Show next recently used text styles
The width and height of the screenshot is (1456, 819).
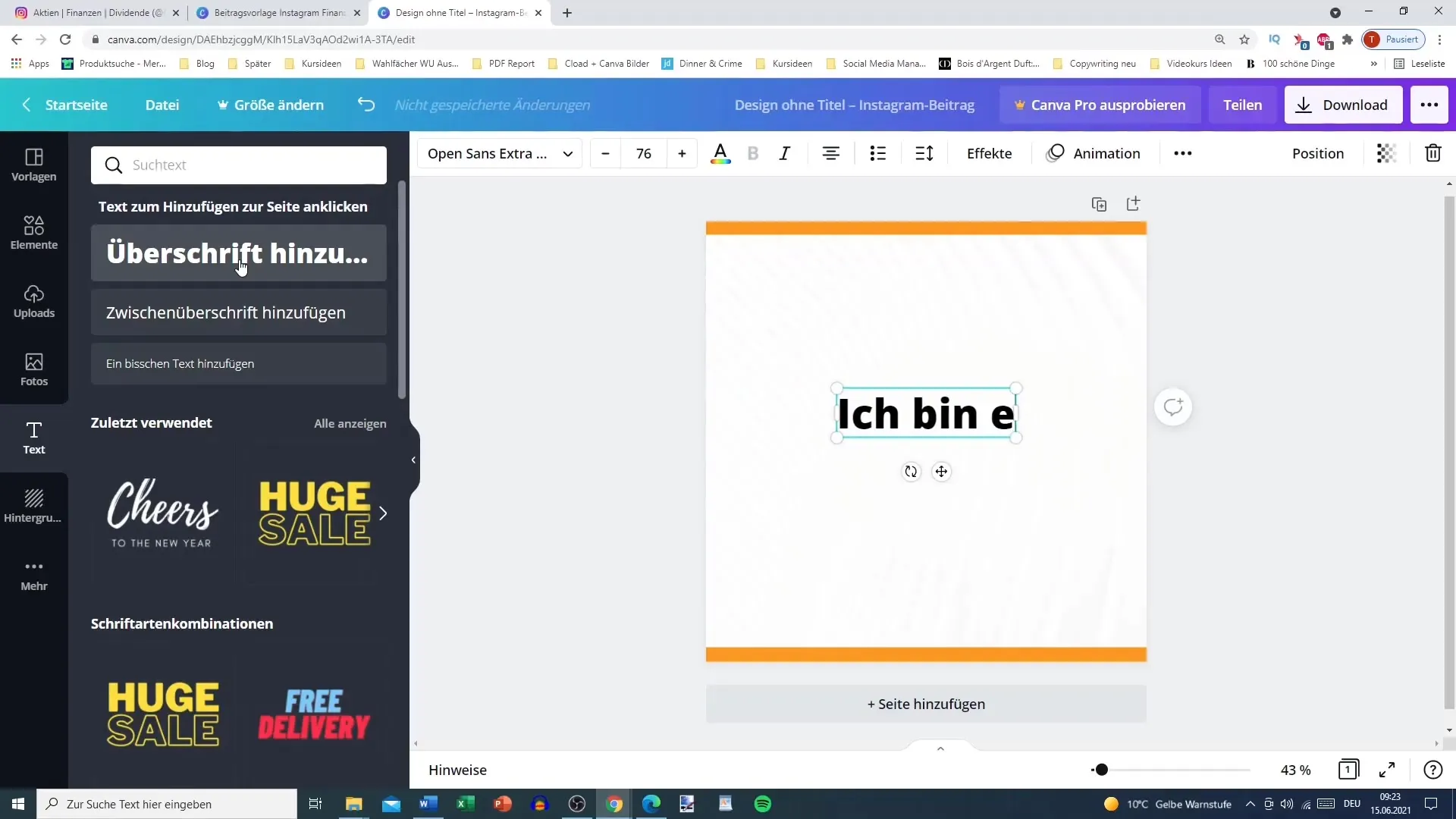pos(383,514)
